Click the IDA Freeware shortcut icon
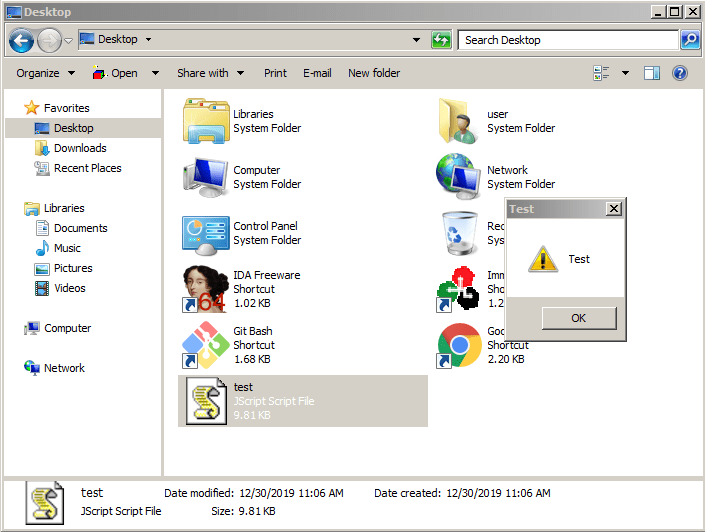Viewport: 705px width, 532px height. tap(205, 289)
